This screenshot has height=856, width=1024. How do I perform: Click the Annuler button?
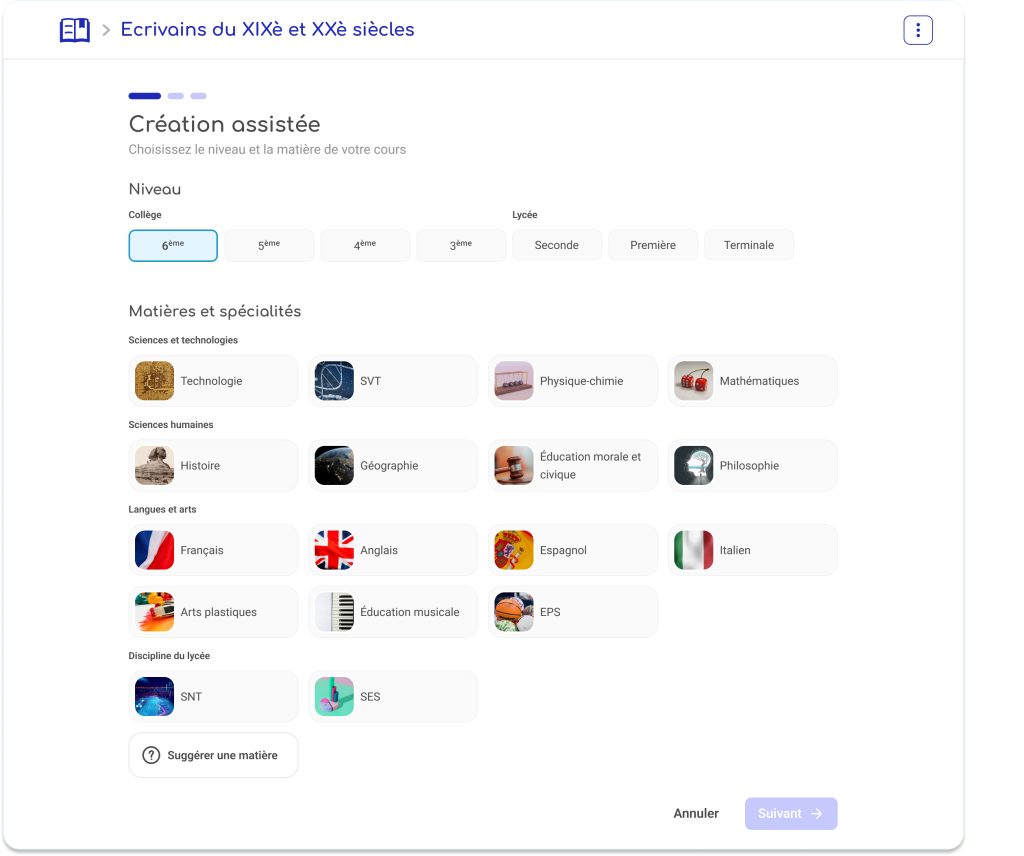click(696, 814)
